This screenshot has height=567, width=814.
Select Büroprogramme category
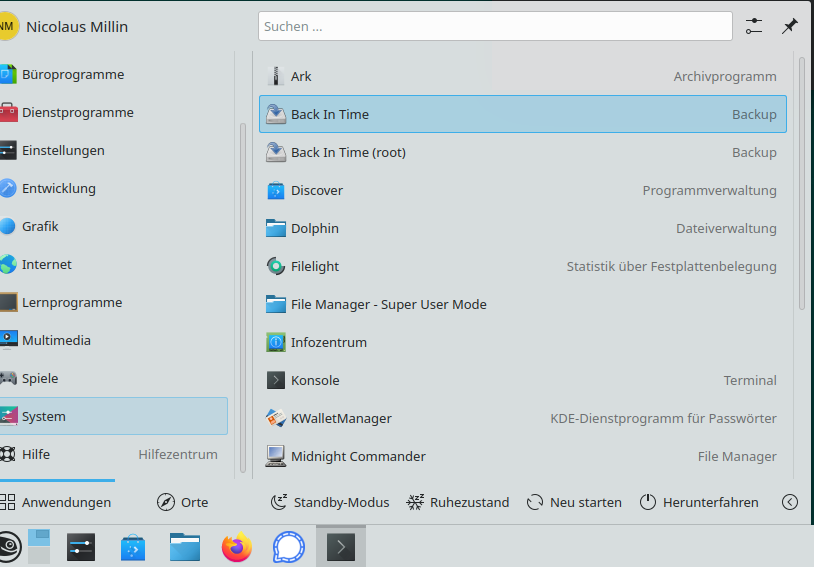tap(114, 74)
